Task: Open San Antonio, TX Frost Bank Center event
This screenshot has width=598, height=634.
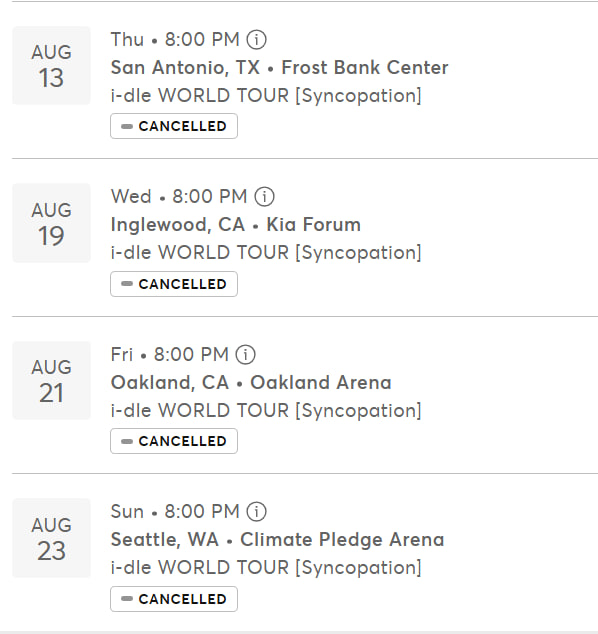Action: tap(279, 68)
